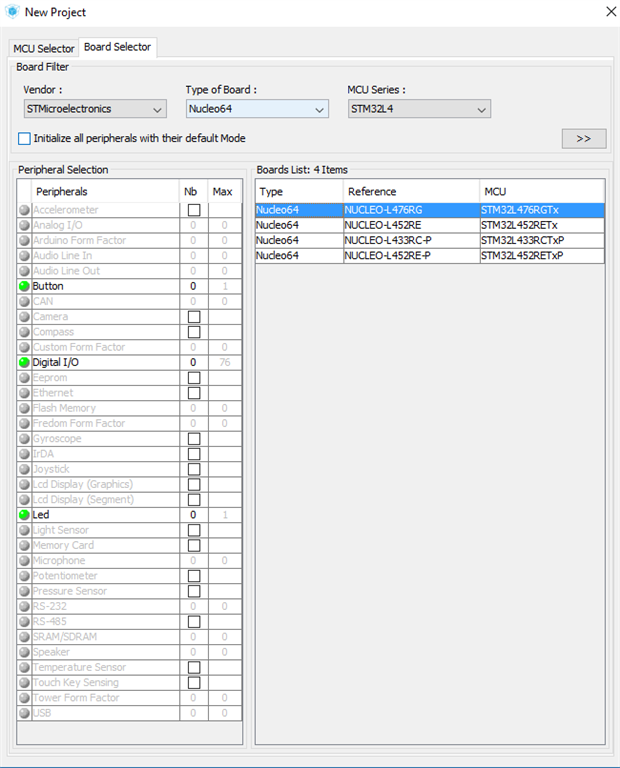Select the NUCLEO-L433RC-P board row

point(410,240)
